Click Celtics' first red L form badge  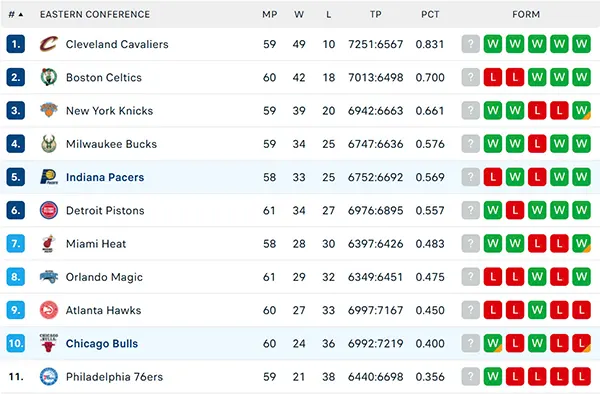click(493, 77)
